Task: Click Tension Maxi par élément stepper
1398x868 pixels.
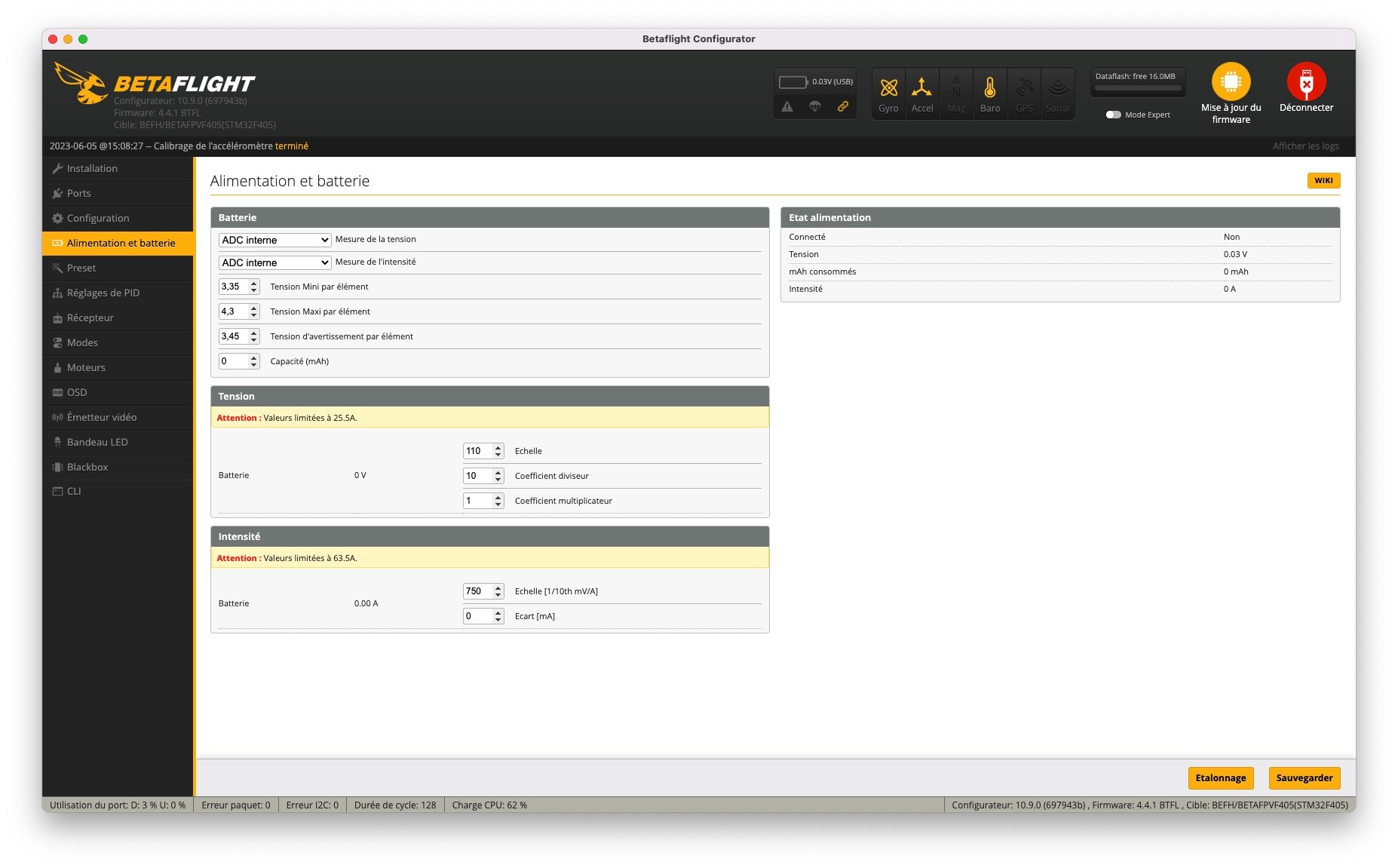Action: pos(254,311)
